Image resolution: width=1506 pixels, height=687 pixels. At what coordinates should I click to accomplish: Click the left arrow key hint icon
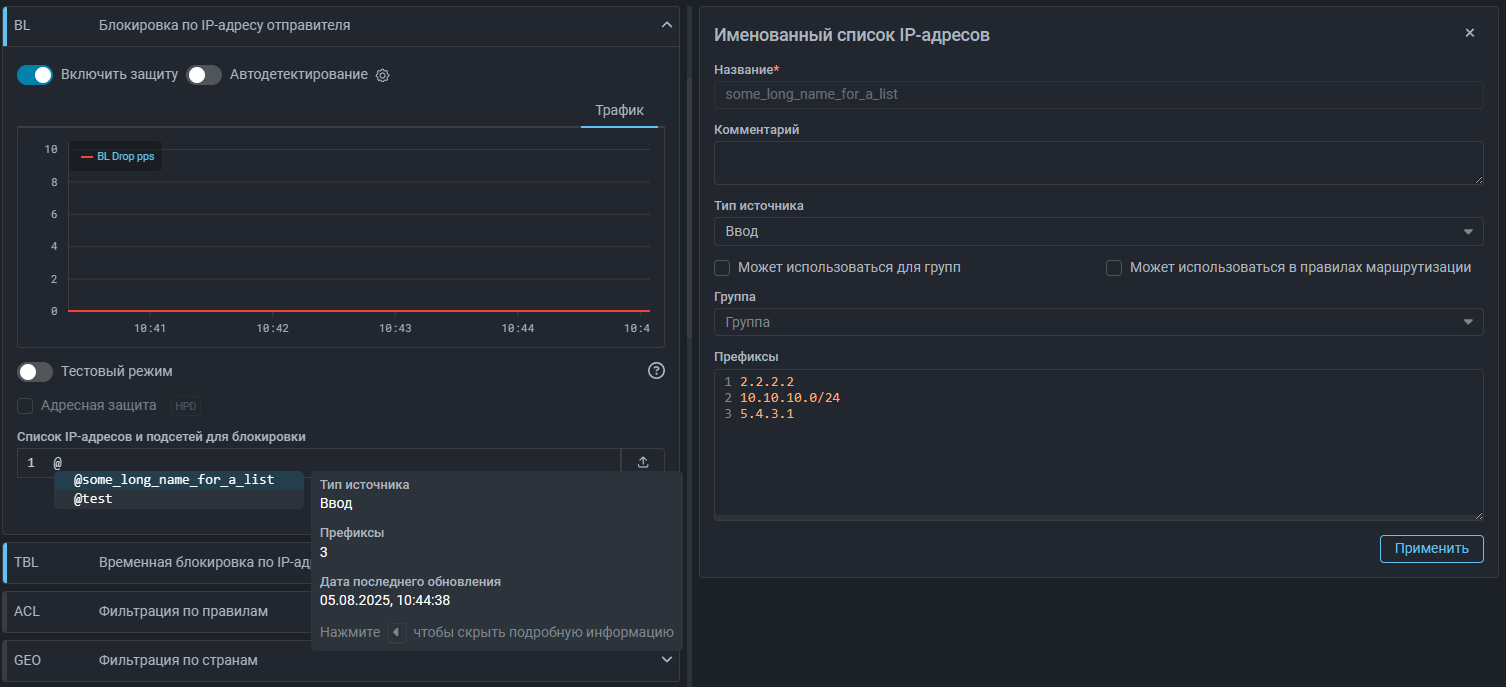pos(397,633)
